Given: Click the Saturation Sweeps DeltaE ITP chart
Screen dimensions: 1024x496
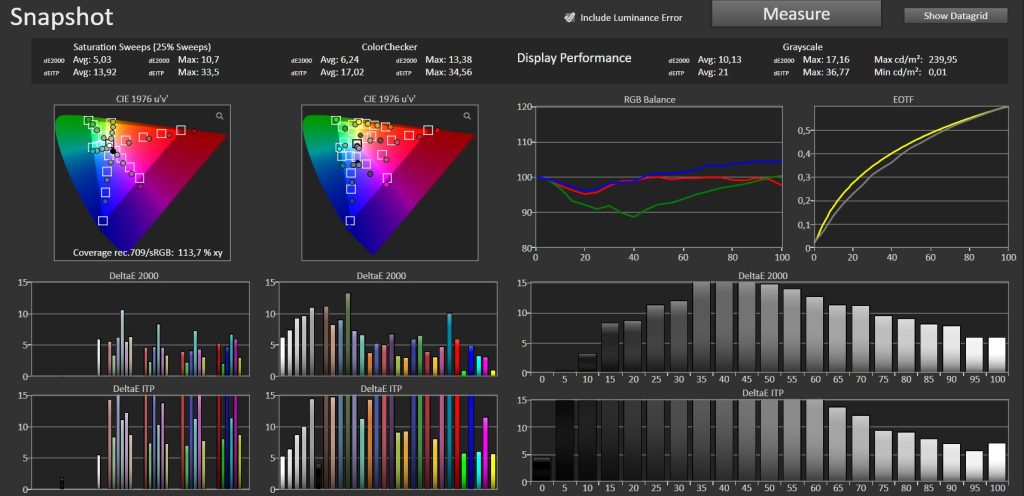Looking at the screenshot, I should [140, 442].
